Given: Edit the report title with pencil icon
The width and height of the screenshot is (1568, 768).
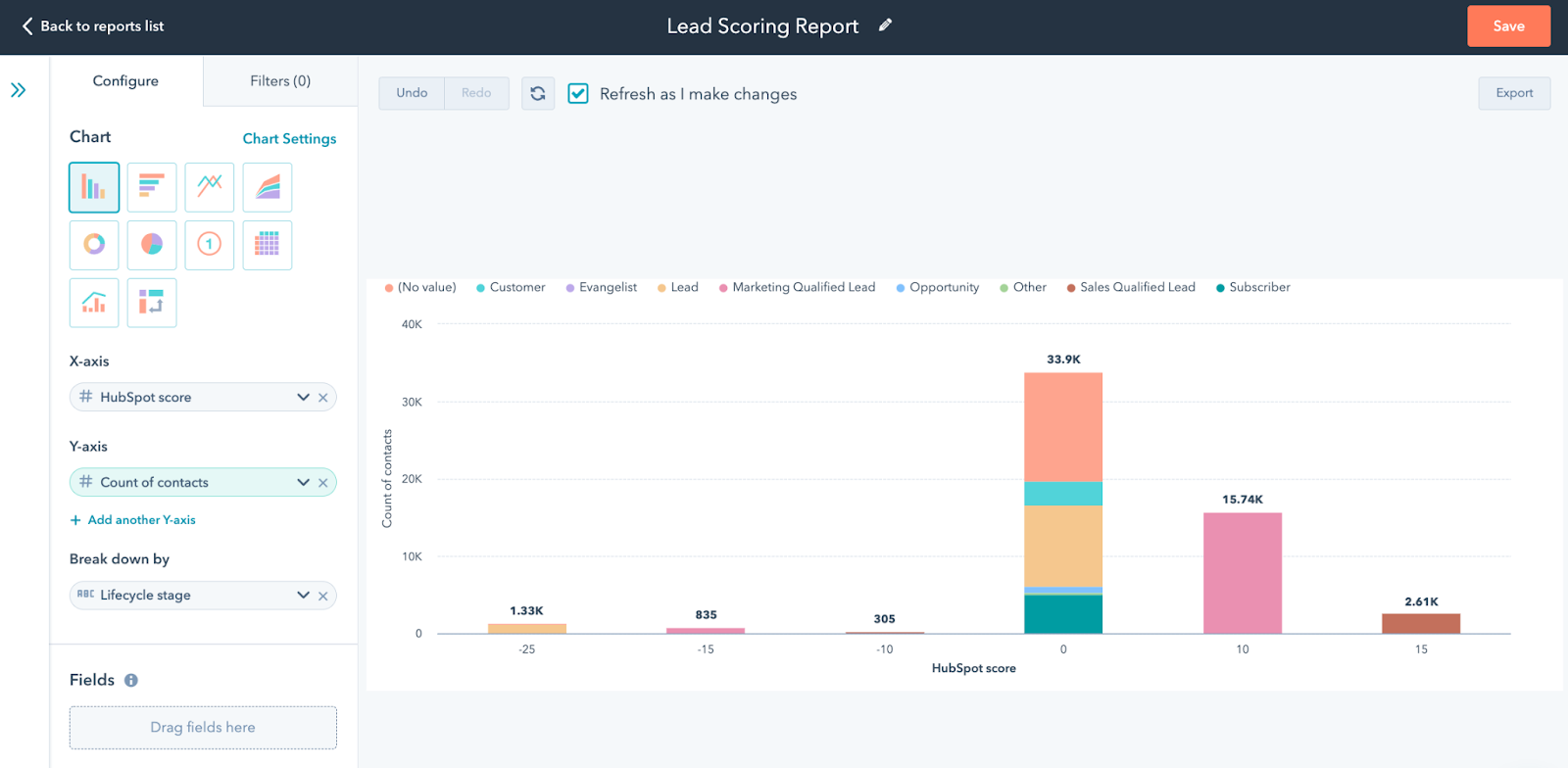Looking at the screenshot, I should pyautogui.click(x=885, y=25).
